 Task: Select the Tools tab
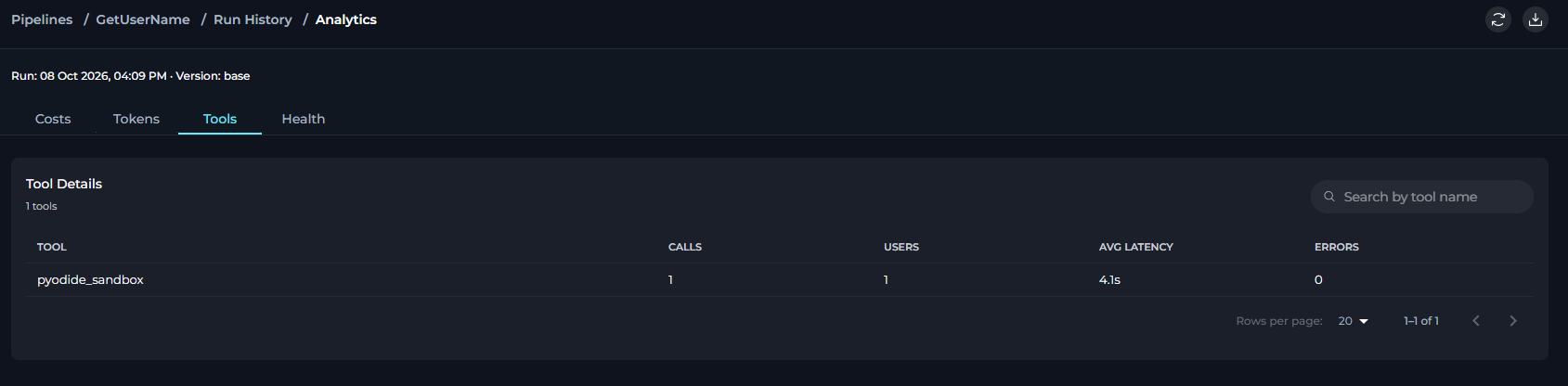(220, 119)
